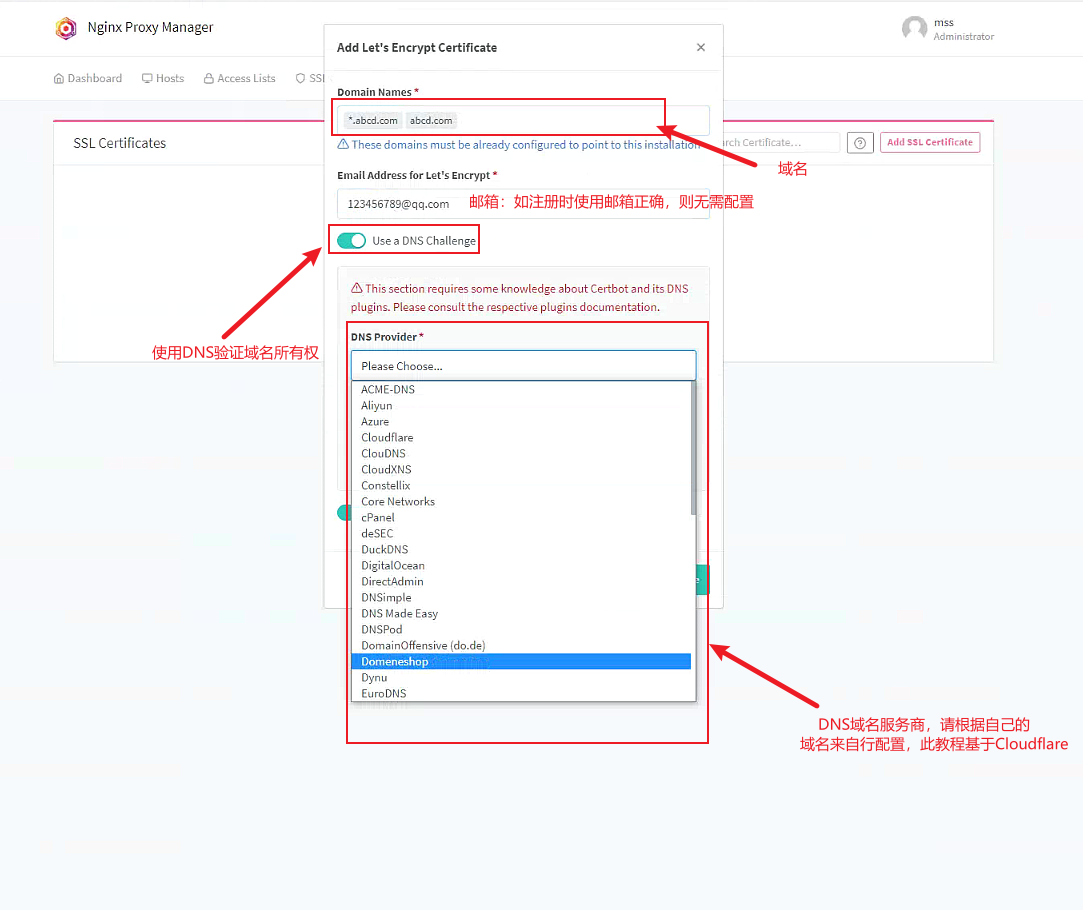Select DNSimple from the provider list
This screenshot has height=910, width=1083.
[521, 597]
